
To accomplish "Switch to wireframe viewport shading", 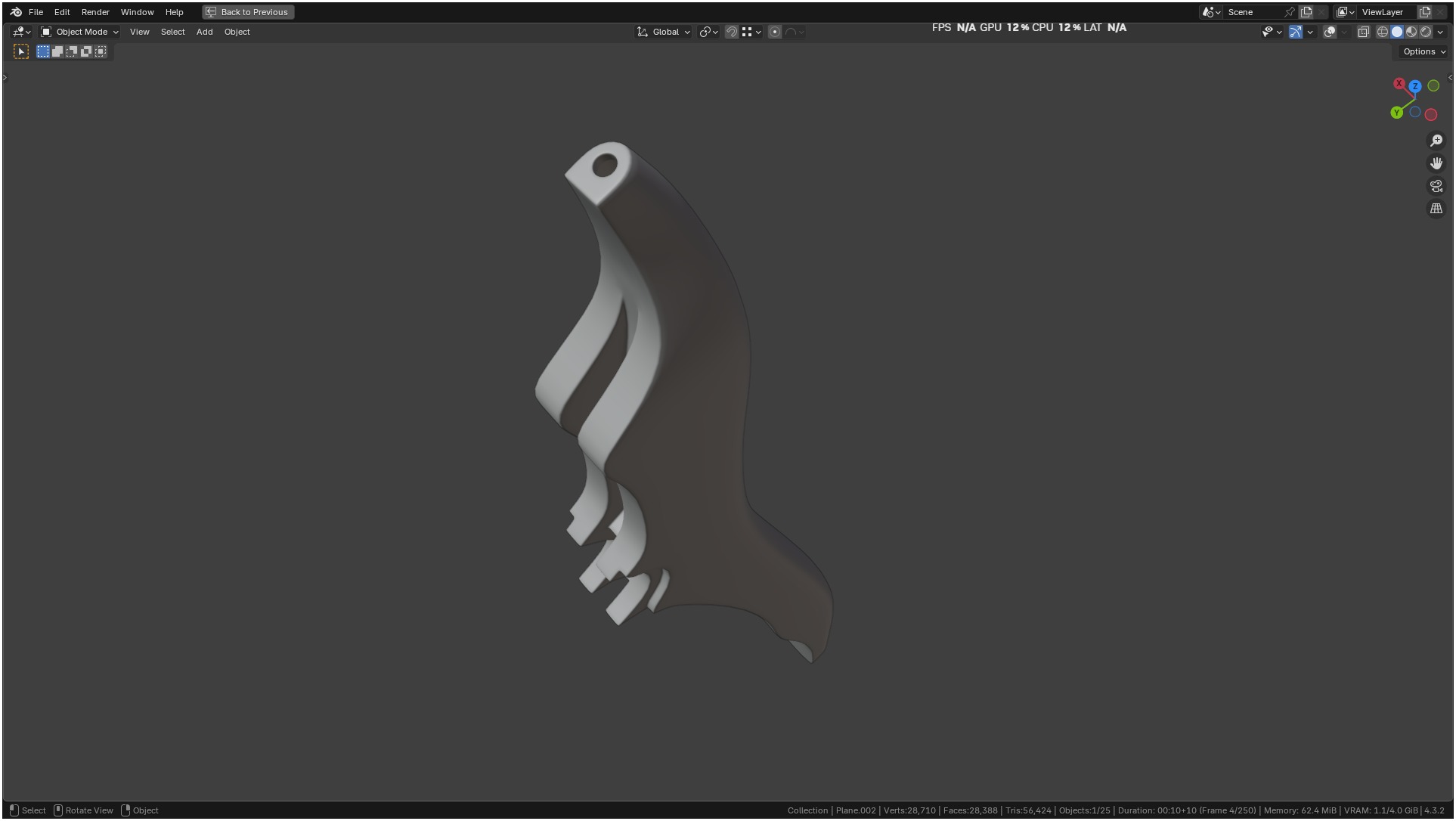I will click(x=1383, y=32).
